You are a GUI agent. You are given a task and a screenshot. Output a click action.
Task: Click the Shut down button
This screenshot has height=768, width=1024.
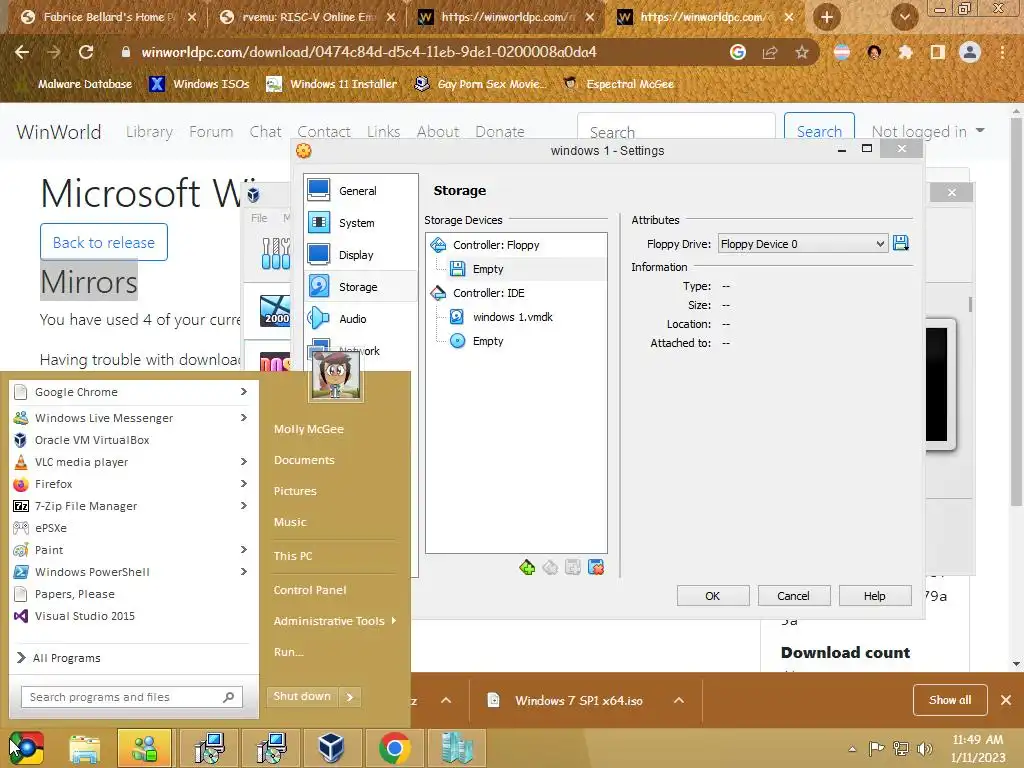tap(302, 696)
